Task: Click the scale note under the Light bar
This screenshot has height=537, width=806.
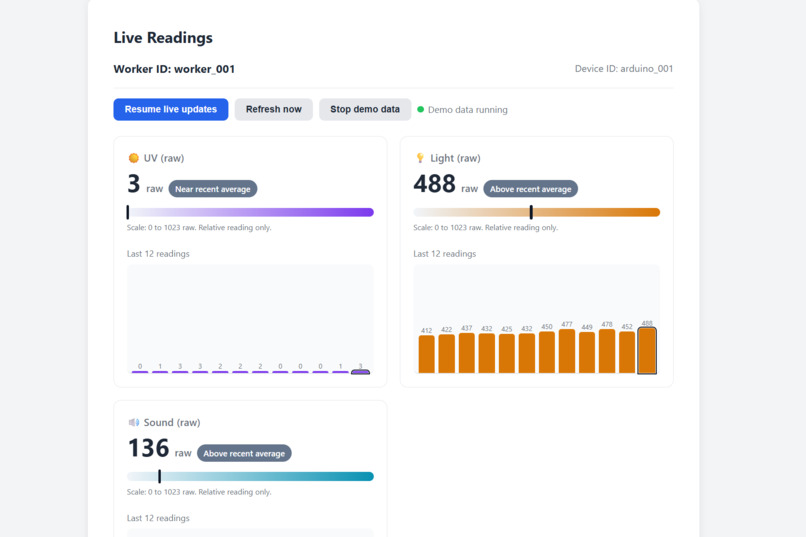Action: 485,228
